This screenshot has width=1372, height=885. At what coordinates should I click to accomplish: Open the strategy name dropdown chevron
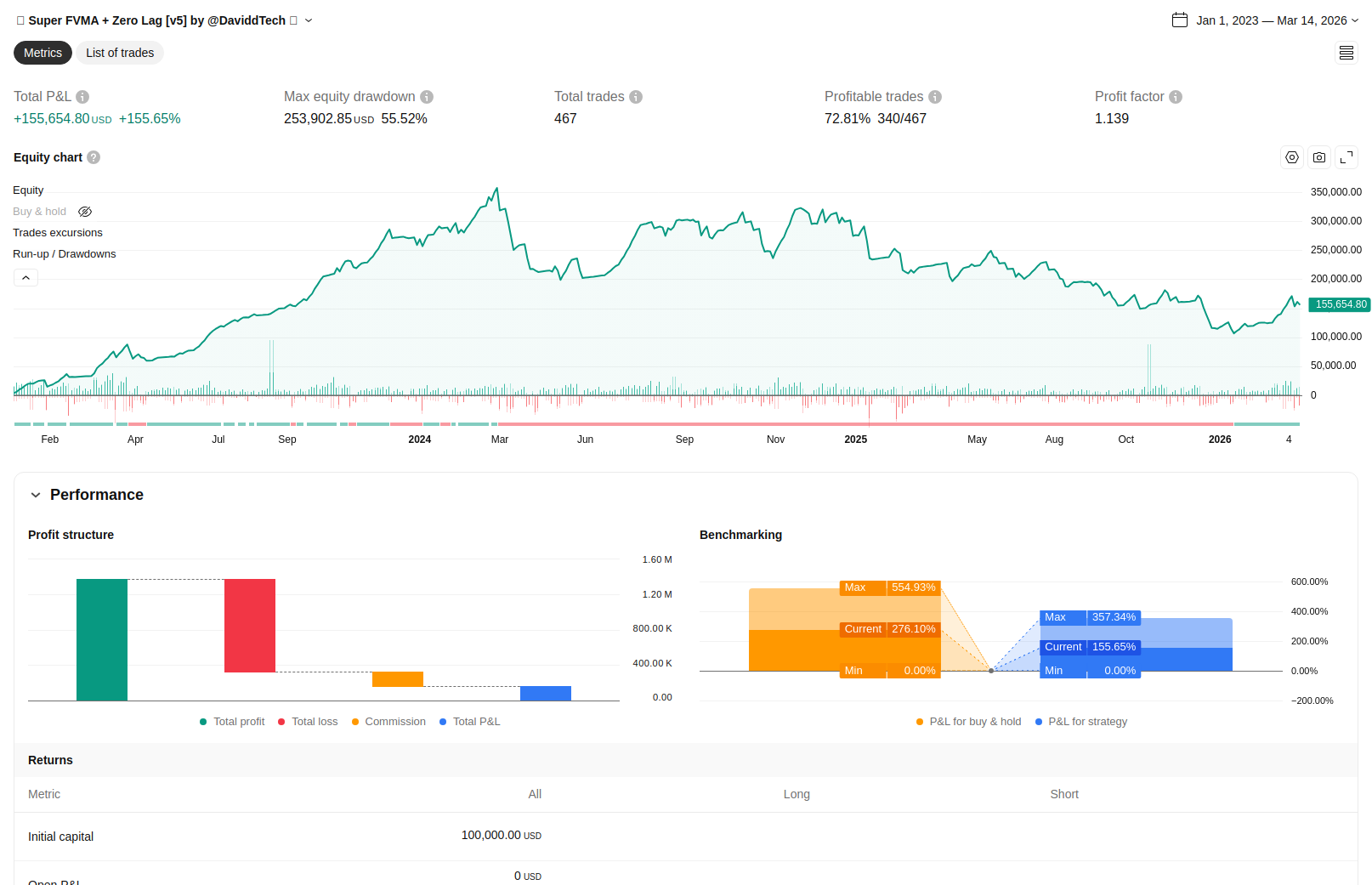click(x=309, y=20)
